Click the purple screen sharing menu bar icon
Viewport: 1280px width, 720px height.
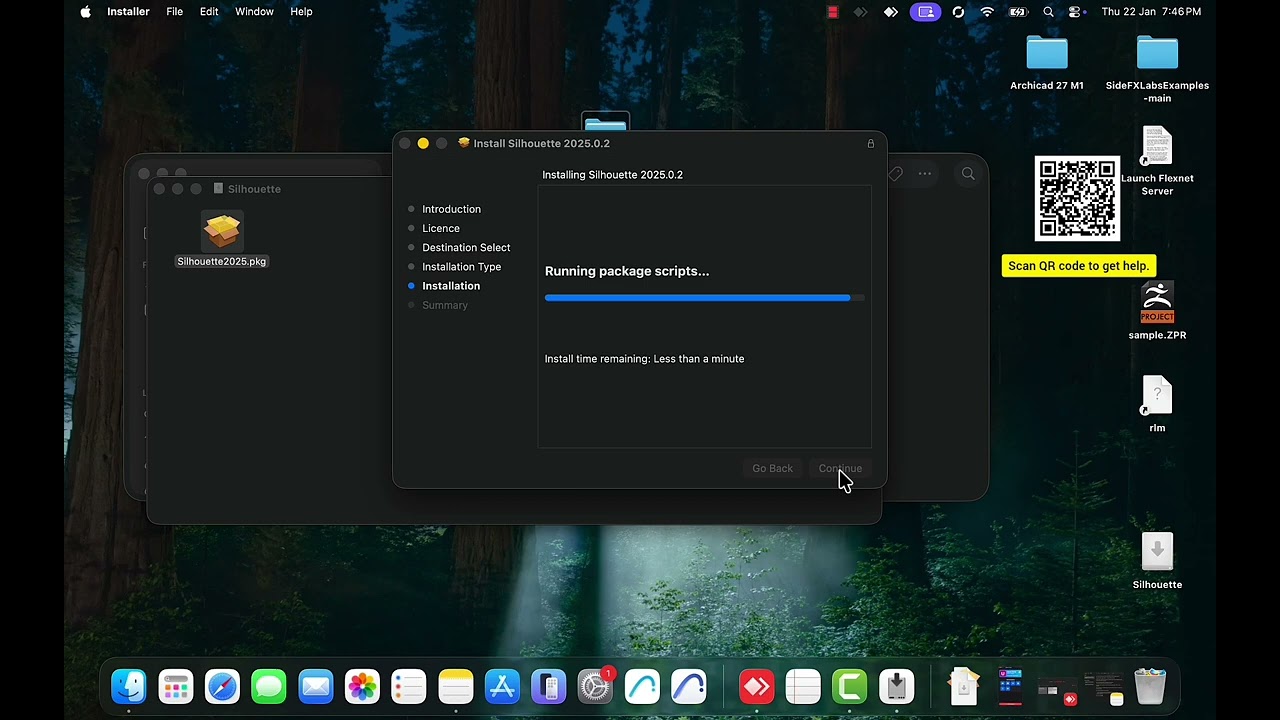[x=925, y=12]
